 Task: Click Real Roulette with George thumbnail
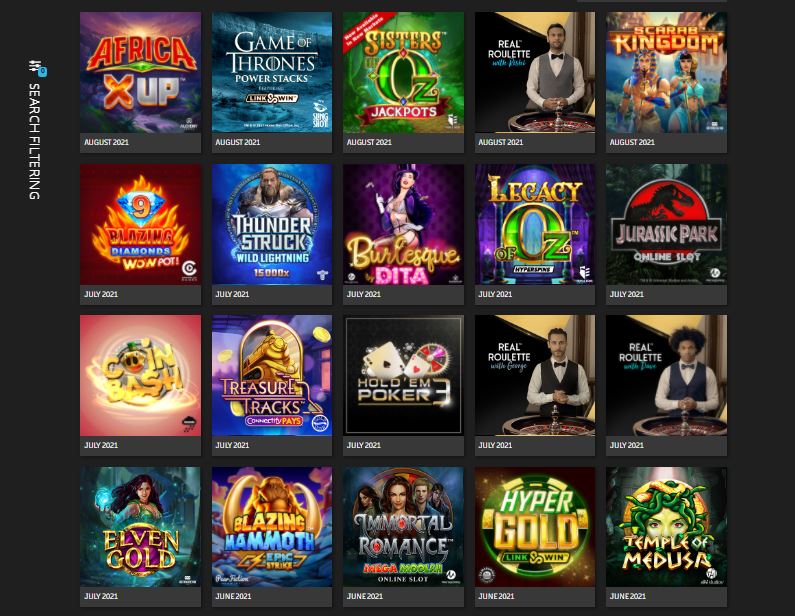point(535,375)
